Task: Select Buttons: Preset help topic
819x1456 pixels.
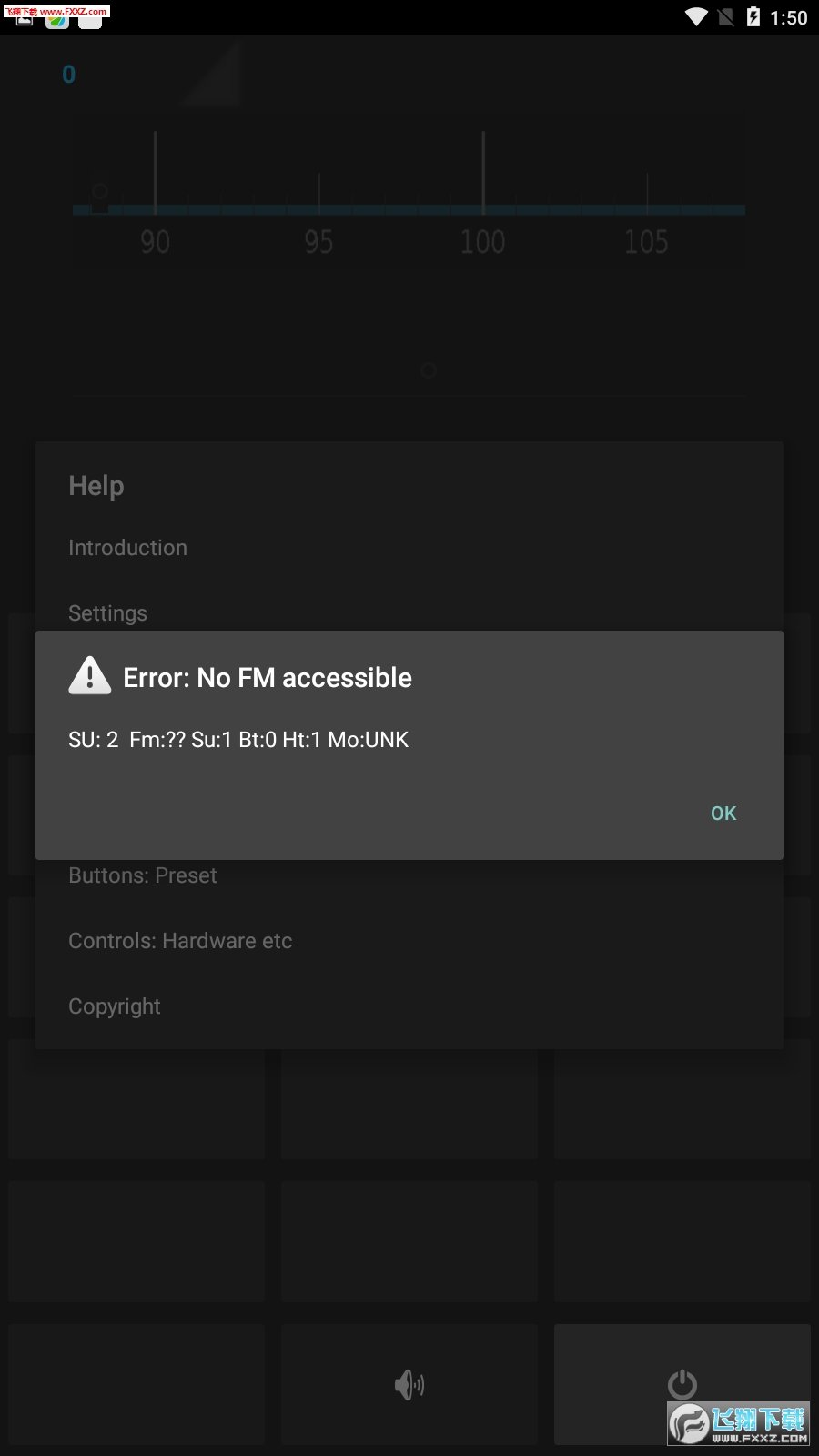Action: (143, 875)
